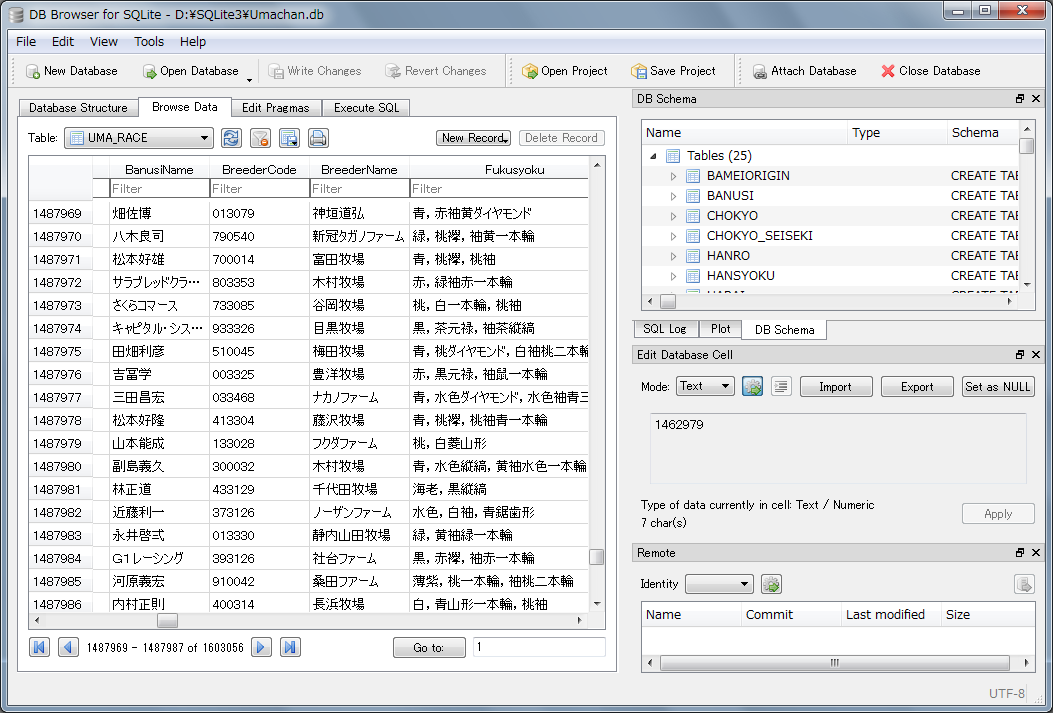Expand the CHOKYO_SEISEKI table node

[673, 236]
